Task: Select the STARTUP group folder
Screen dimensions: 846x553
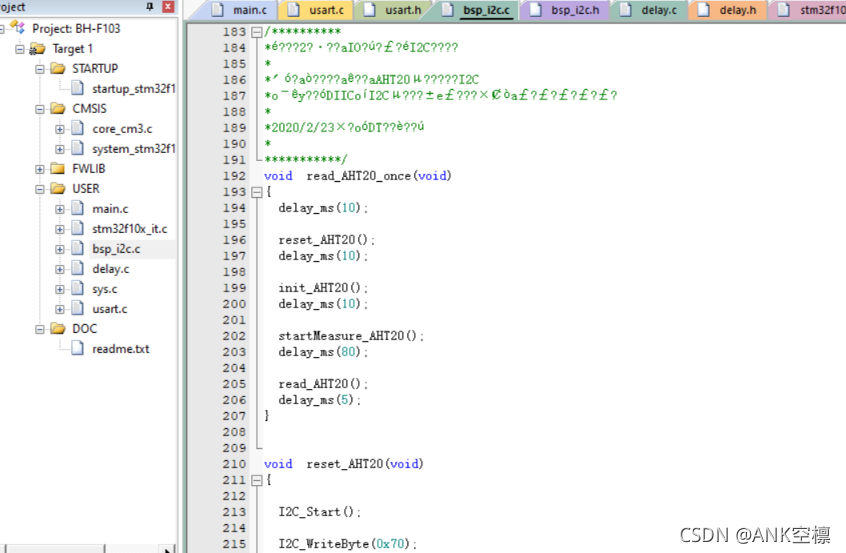Action: [x=95, y=69]
